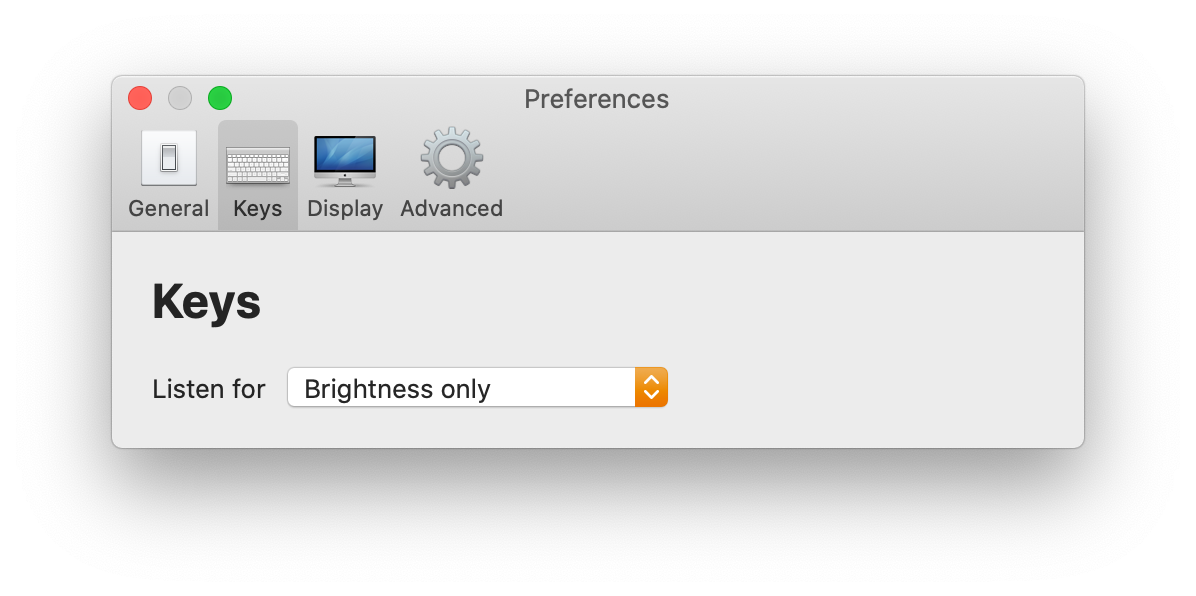Click the orange dropdown arrows button
Image resolution: width=1196 pixels, height=596 pixels.
tap(651, 388)
